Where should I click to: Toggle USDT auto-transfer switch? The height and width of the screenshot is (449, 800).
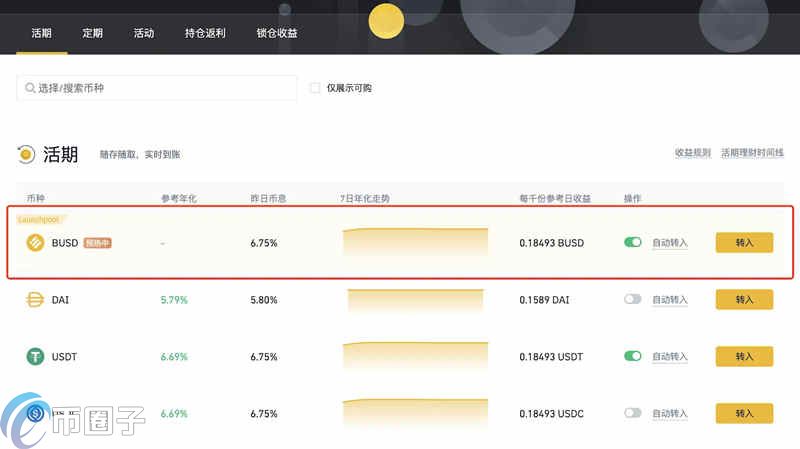click(633, 356)
